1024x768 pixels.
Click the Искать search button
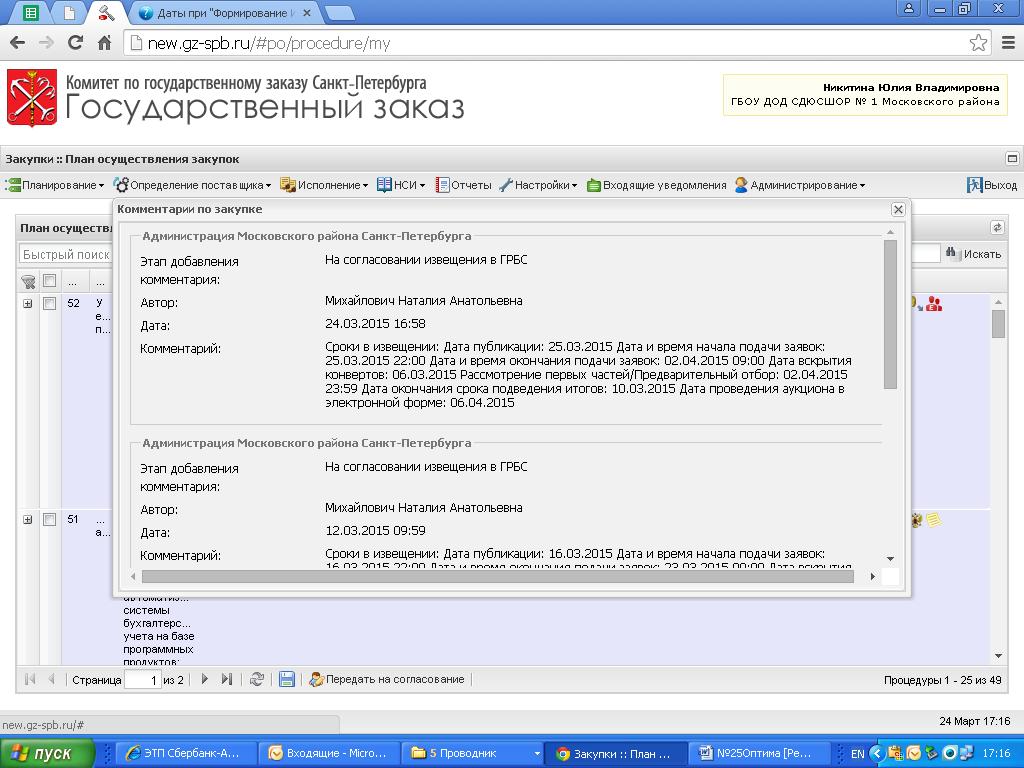(x=973, y=253)
